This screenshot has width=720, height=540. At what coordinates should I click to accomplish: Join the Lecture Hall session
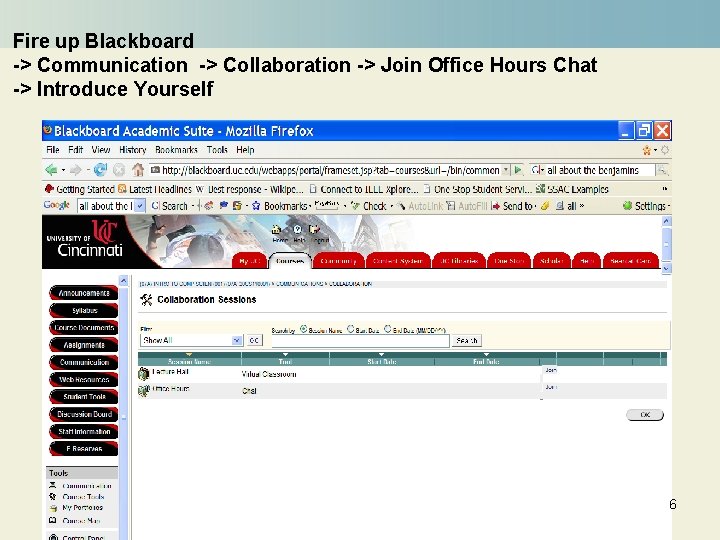pyautogui.click(x=551, y=370)
